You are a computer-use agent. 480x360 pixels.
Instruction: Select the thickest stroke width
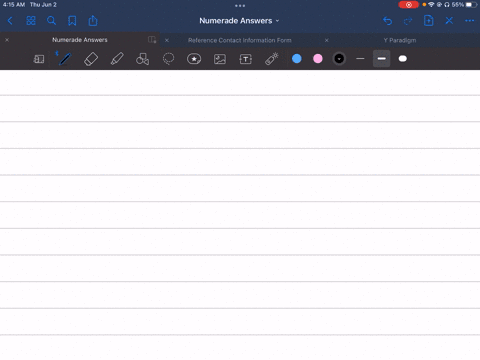click(x=403, y=59)
